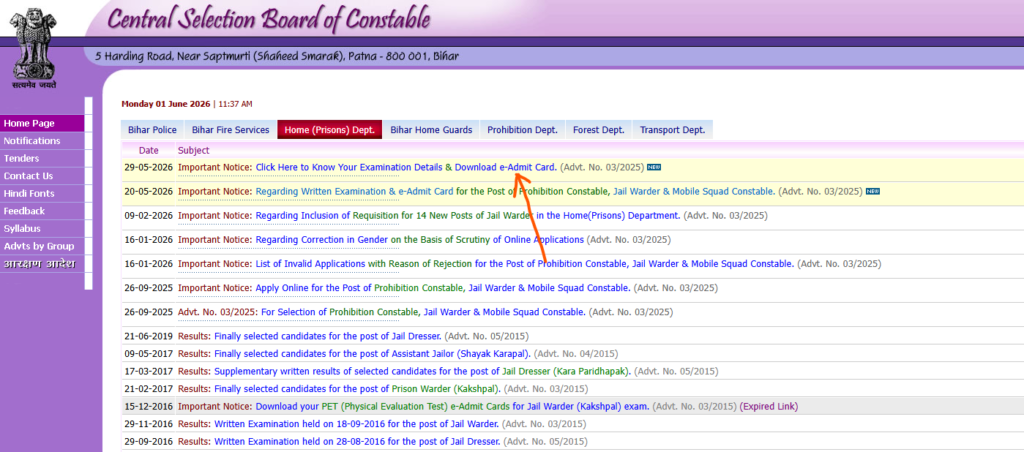1024x452 pixels.
Task: Open Regarding Correction in Gender notice
Action: click(x=419, y=240)
